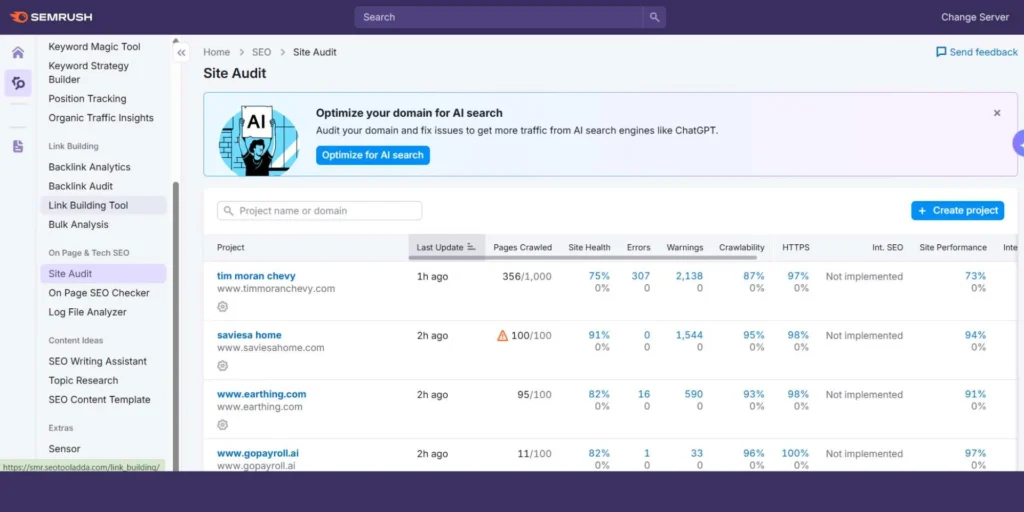This screenshot has height=512, width=1024.
Task: Open the Send feedback link
Action: 976,52
